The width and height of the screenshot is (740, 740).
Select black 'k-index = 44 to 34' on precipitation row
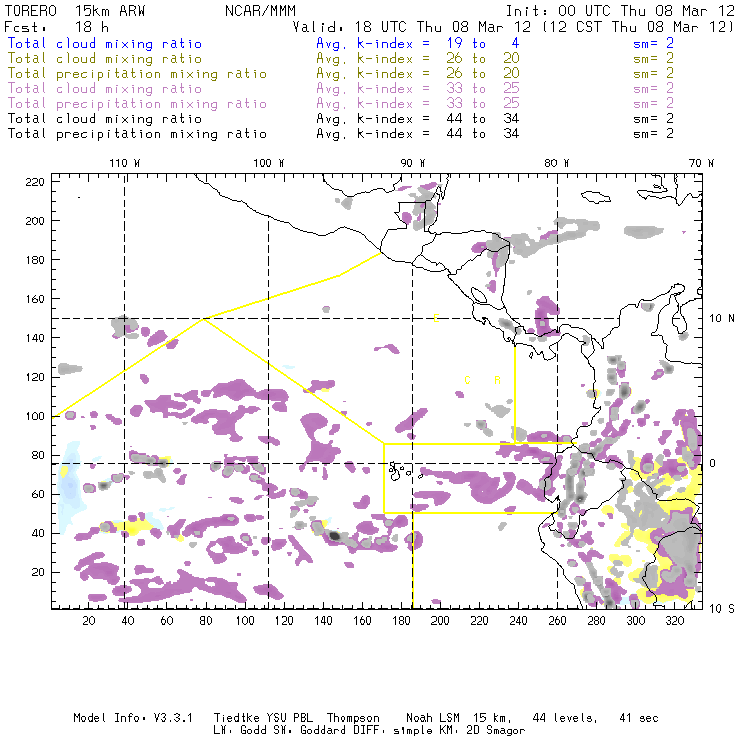(438, 134)
